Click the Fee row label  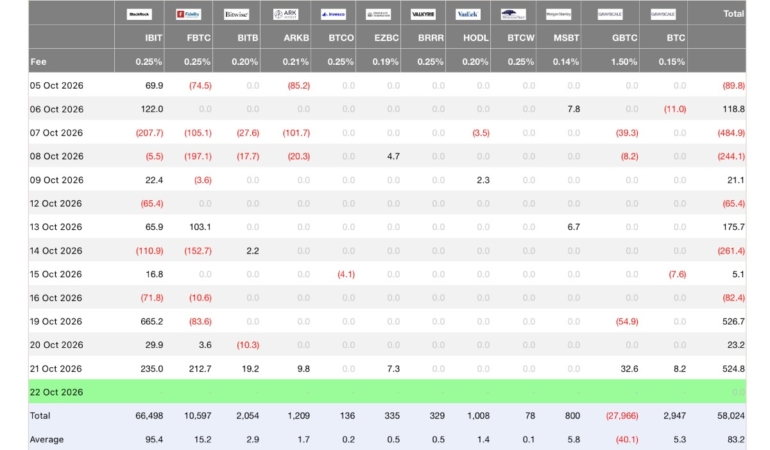[38, 62]
